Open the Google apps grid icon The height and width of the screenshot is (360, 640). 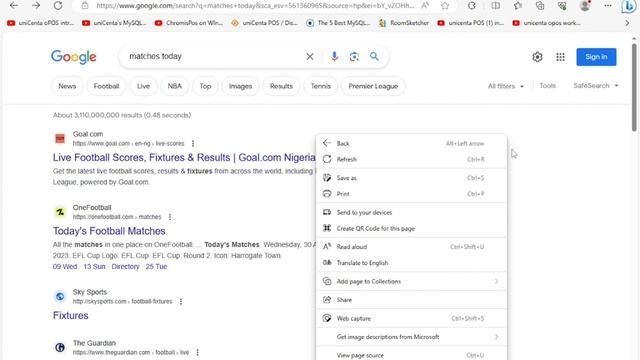tap(560, 57)
